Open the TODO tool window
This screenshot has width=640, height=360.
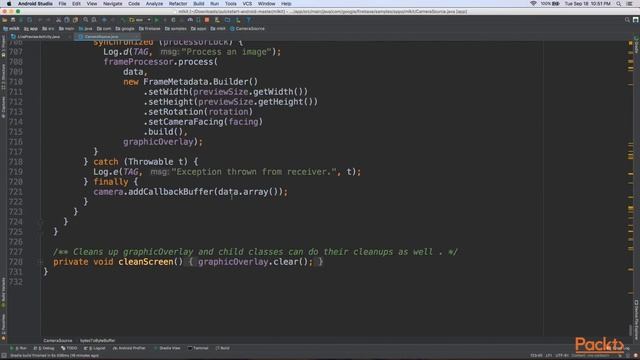69,348
